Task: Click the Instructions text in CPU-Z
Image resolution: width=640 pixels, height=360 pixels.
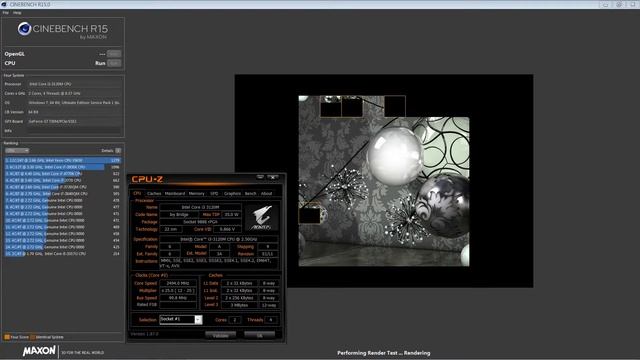Action: click(218, 263)
